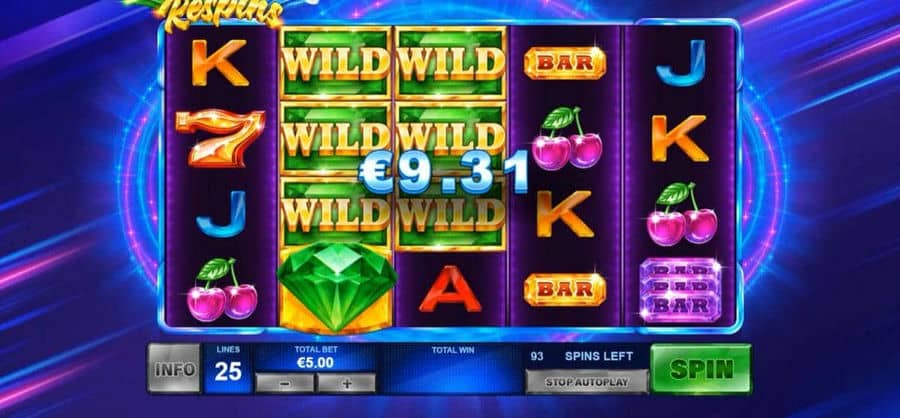This screenshot has width=900, height=418.
Task: Select the top BAR symbol on fourth reel
Action: point(565,63)
